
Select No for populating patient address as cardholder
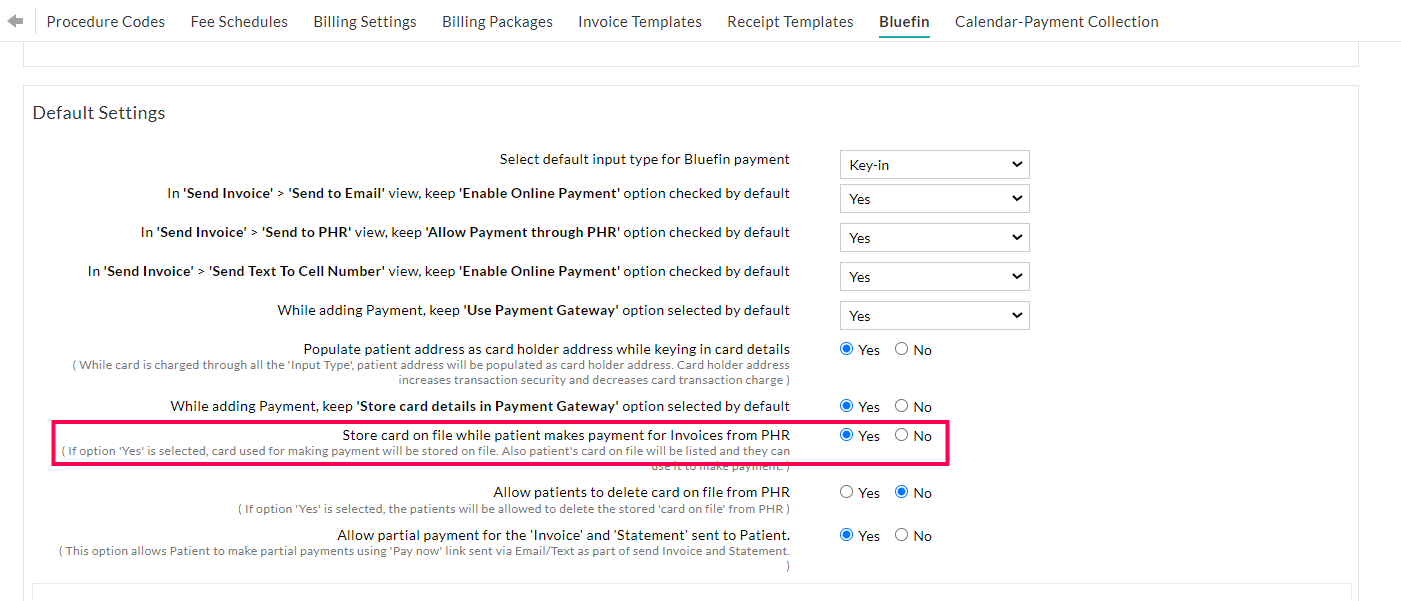901,348
